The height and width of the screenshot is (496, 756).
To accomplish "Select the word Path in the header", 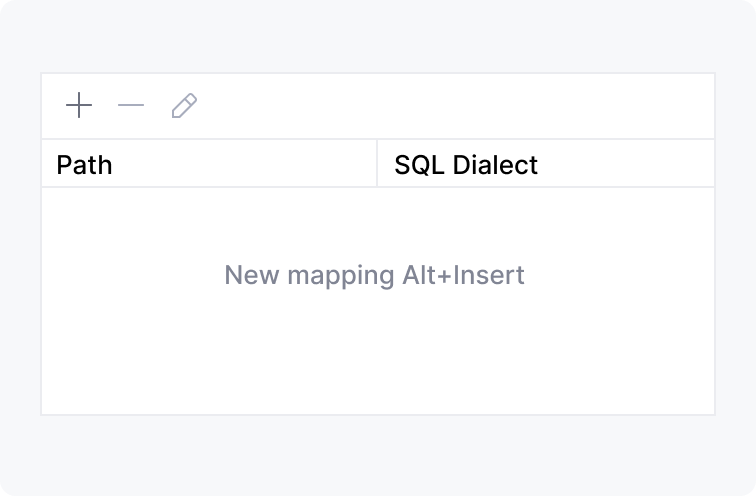I will [x=84, y=165].
